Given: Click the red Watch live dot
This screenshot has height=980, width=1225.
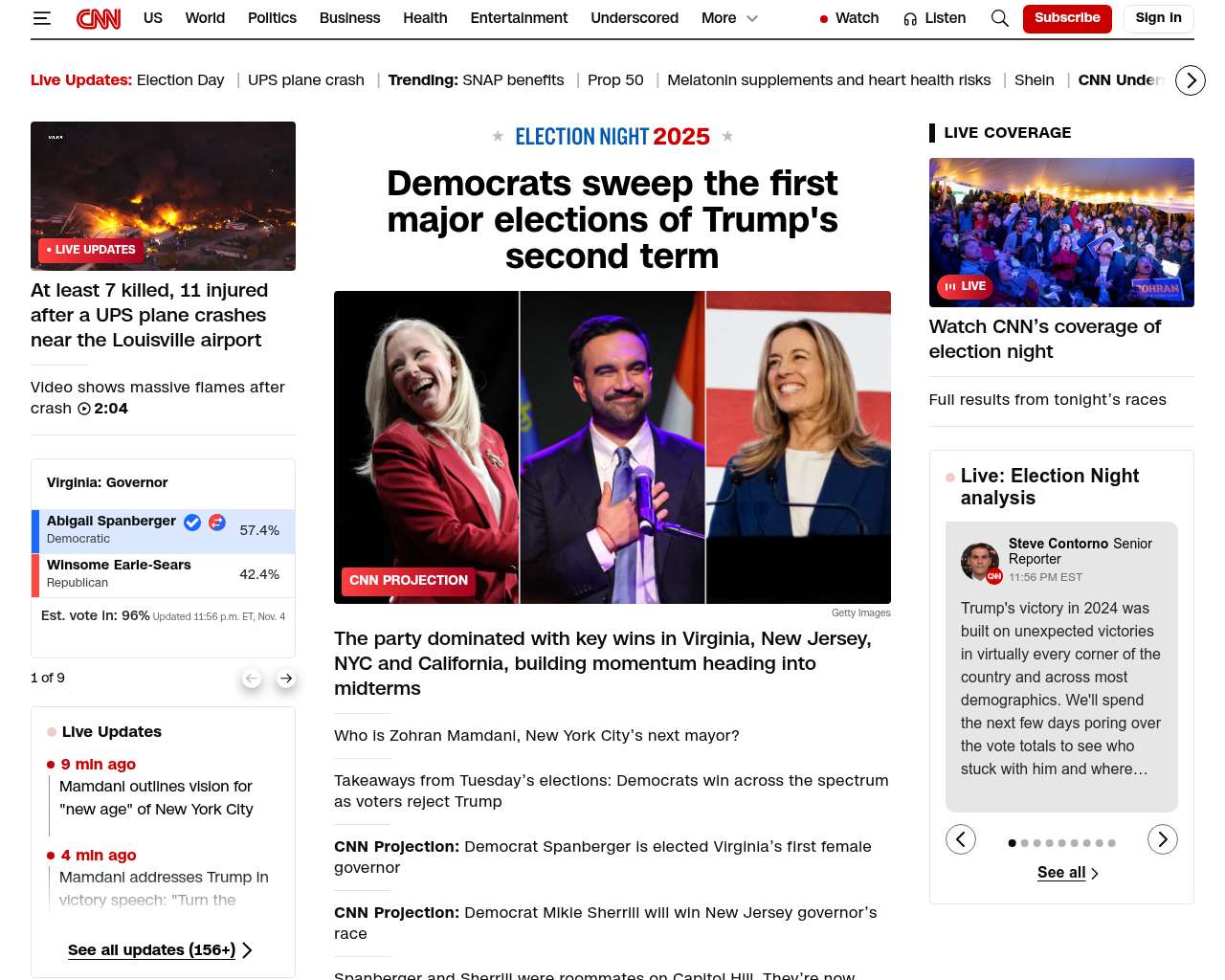Looking at the screenshot, I should point(824,19).
